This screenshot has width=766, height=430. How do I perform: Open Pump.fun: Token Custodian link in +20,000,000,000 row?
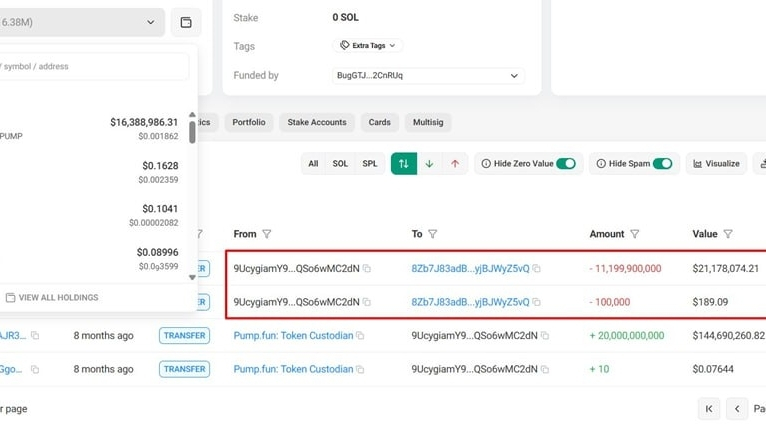[293, 336]
